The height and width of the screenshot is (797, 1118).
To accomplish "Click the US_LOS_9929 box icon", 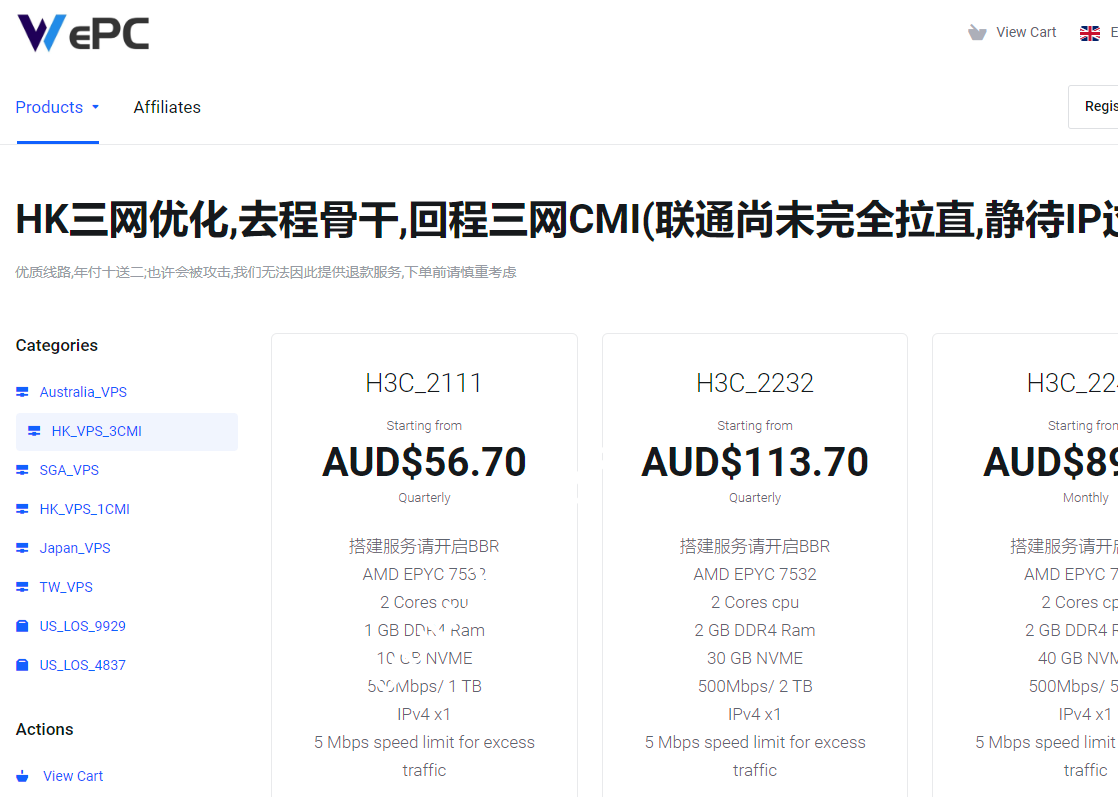I will 22,625.
